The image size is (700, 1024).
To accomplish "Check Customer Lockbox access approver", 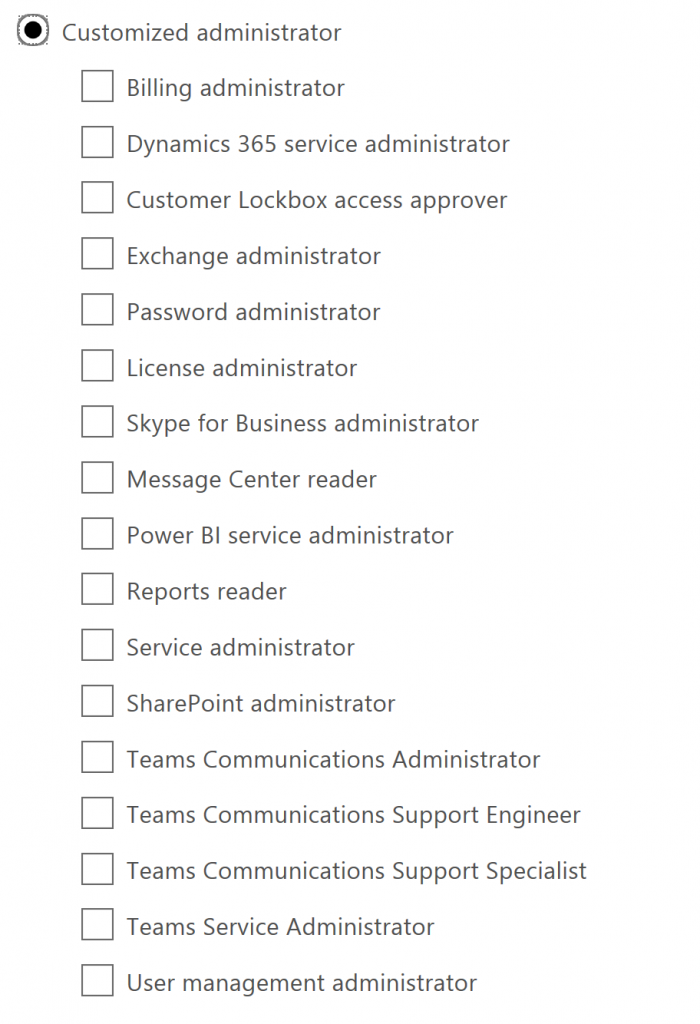I will [97, 199].
